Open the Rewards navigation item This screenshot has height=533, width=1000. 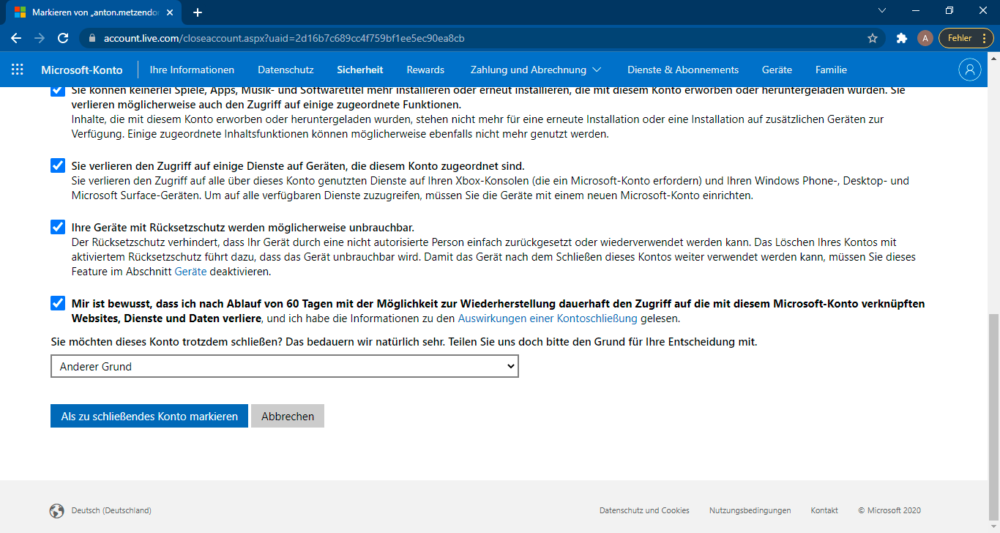(x=425, y=69)
